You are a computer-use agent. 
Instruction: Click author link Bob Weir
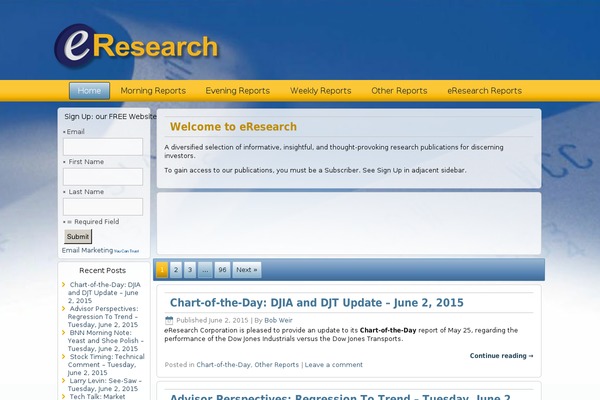pos(278,320)
